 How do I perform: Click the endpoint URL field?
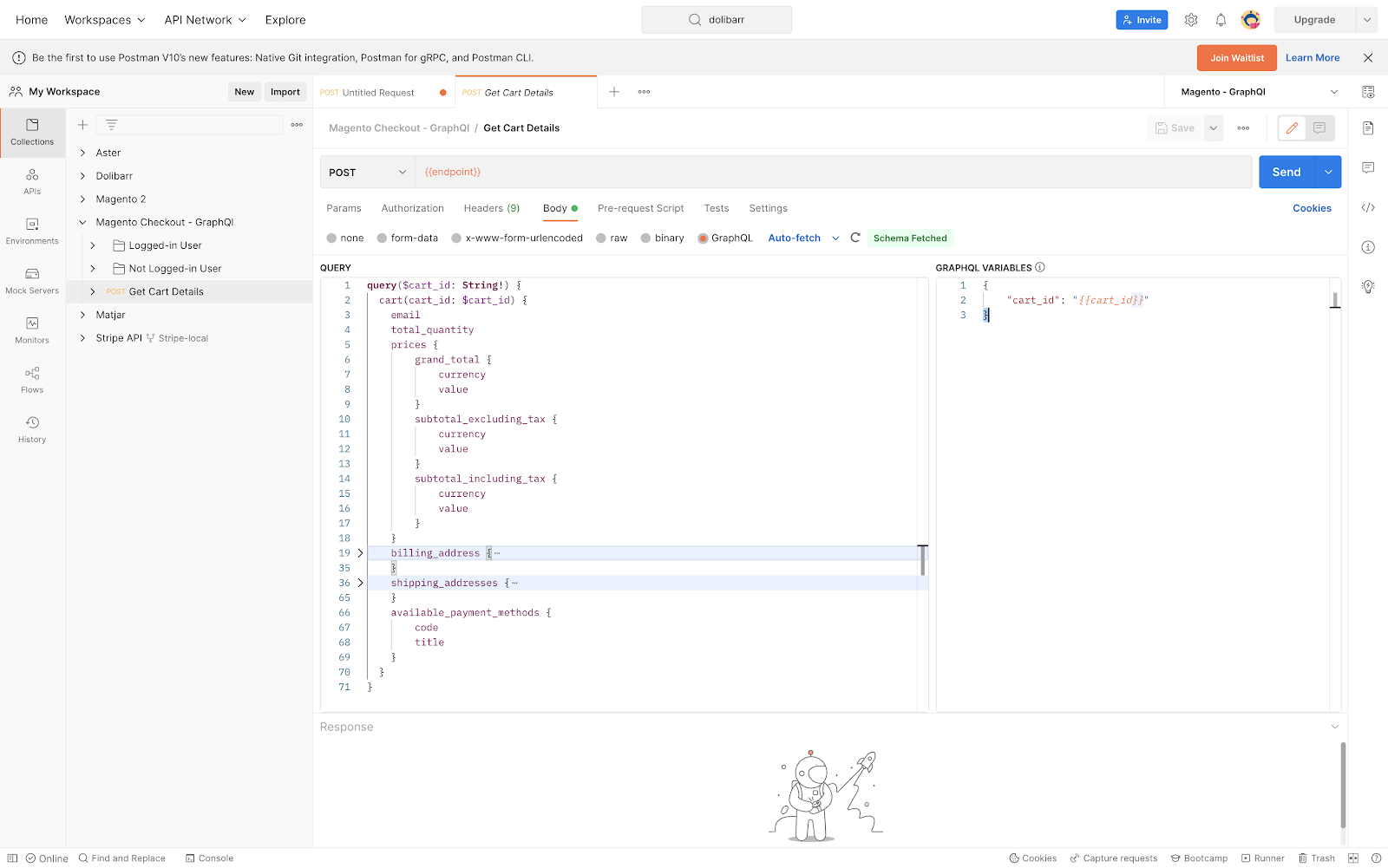[834, 172]
